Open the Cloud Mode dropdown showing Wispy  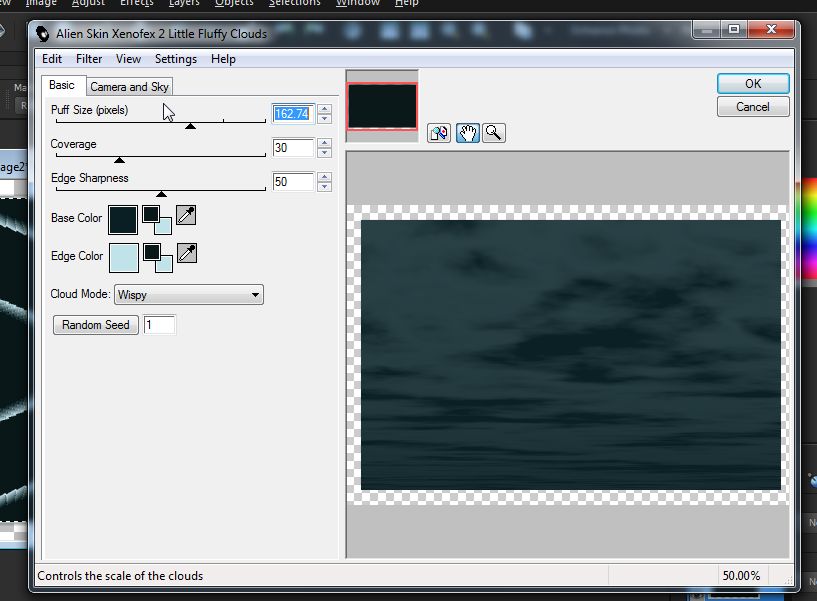(189, 295)
